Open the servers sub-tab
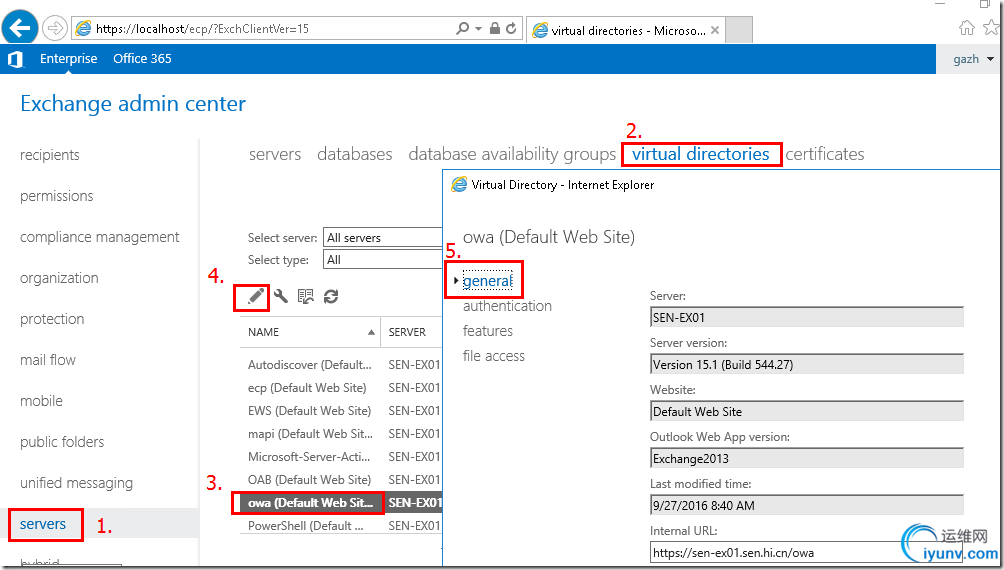Viewport: 1004px width, 570px height. pyautogui.click(x=275, y=154)
